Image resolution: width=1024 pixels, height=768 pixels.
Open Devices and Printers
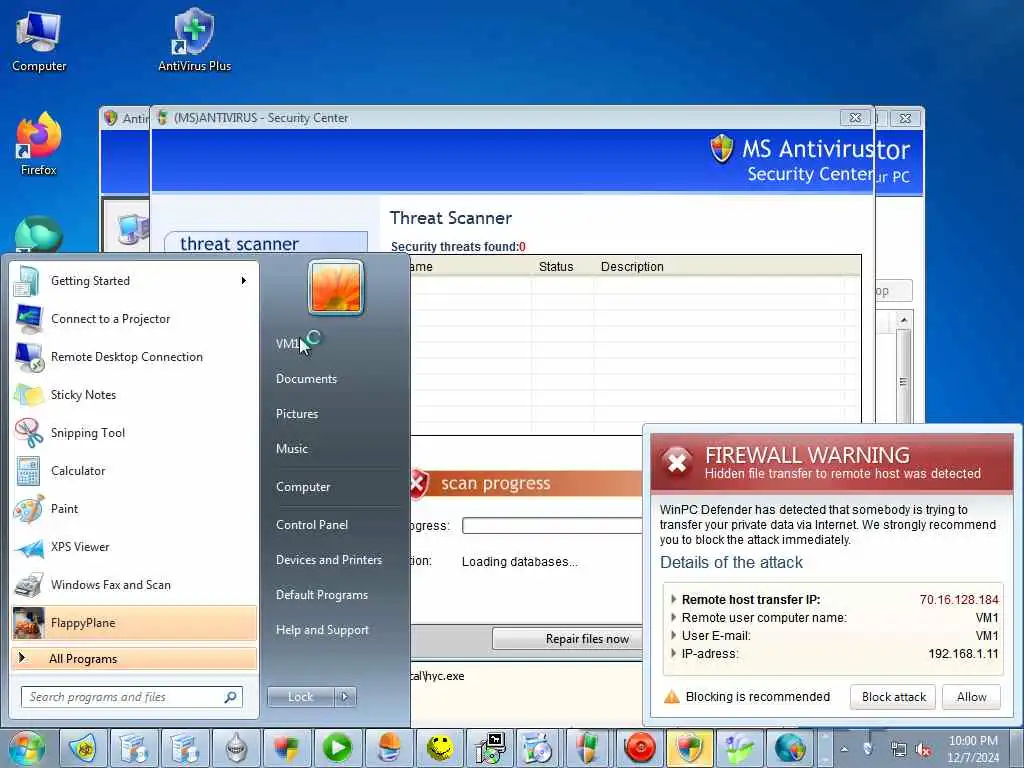coord(328,560)
